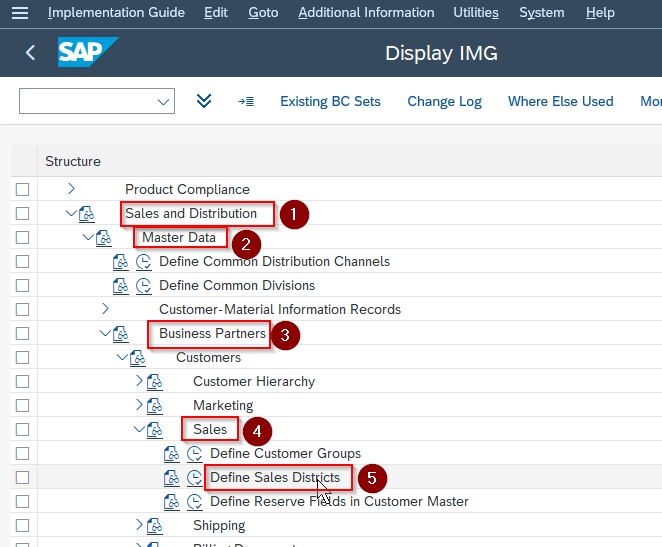Image resolution: width=662 pixels, height=547 pixels.
Task: Select the Define Sales Districts activity text
Action: point(275,477)
